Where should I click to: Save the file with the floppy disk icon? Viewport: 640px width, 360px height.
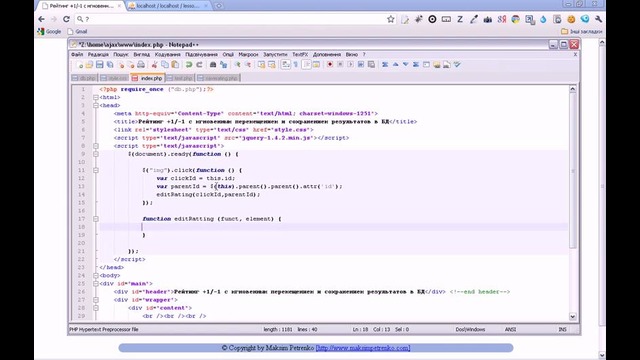[100, 65]
